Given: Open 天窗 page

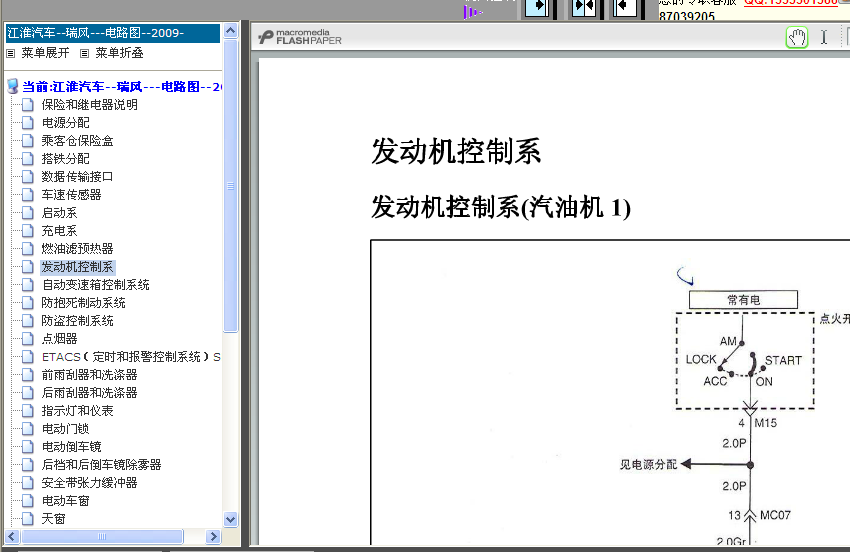Looking at the screenshot, I should [x=54, y=519].
